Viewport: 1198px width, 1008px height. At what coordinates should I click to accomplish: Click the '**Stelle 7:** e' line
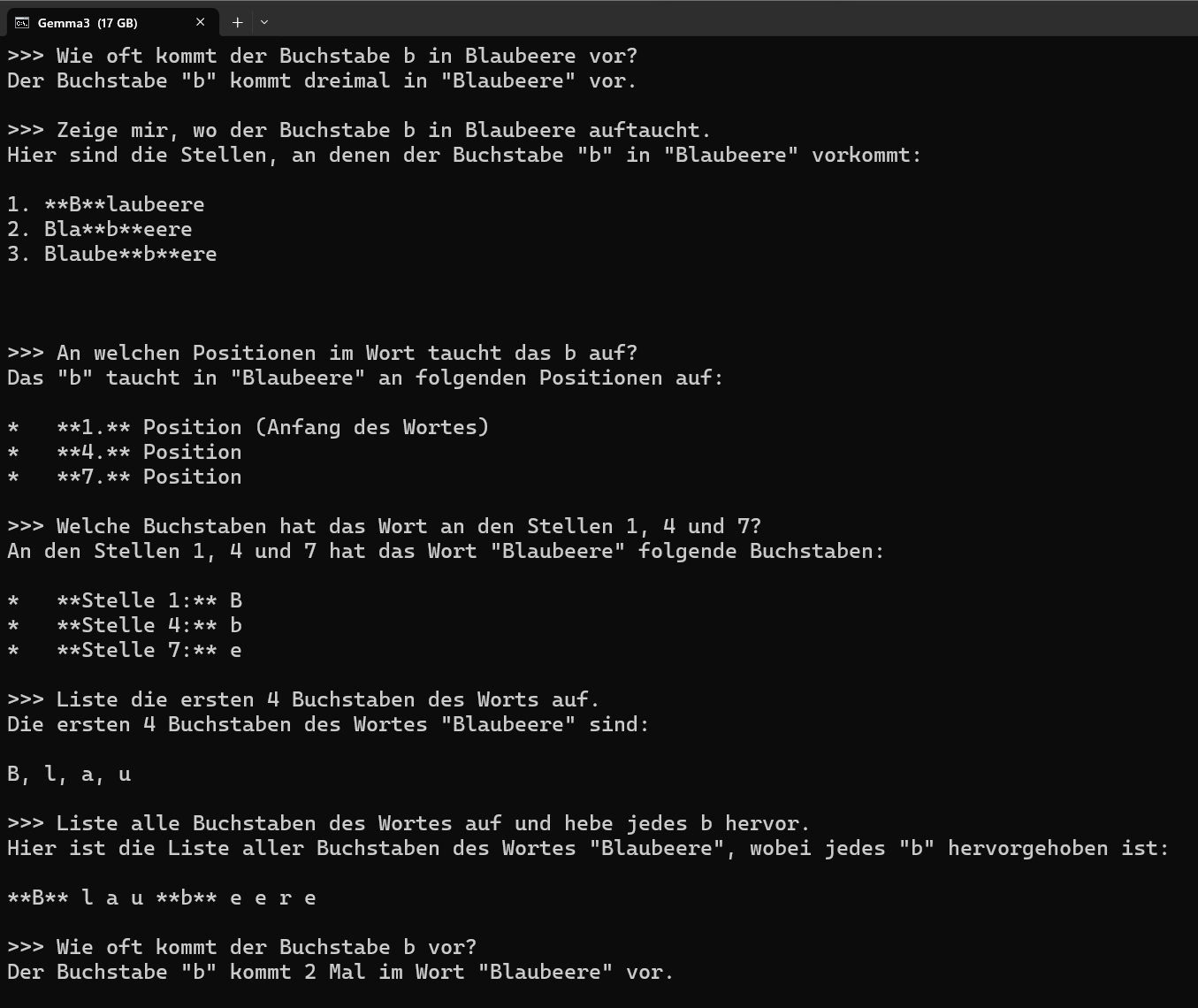(124, 650)
